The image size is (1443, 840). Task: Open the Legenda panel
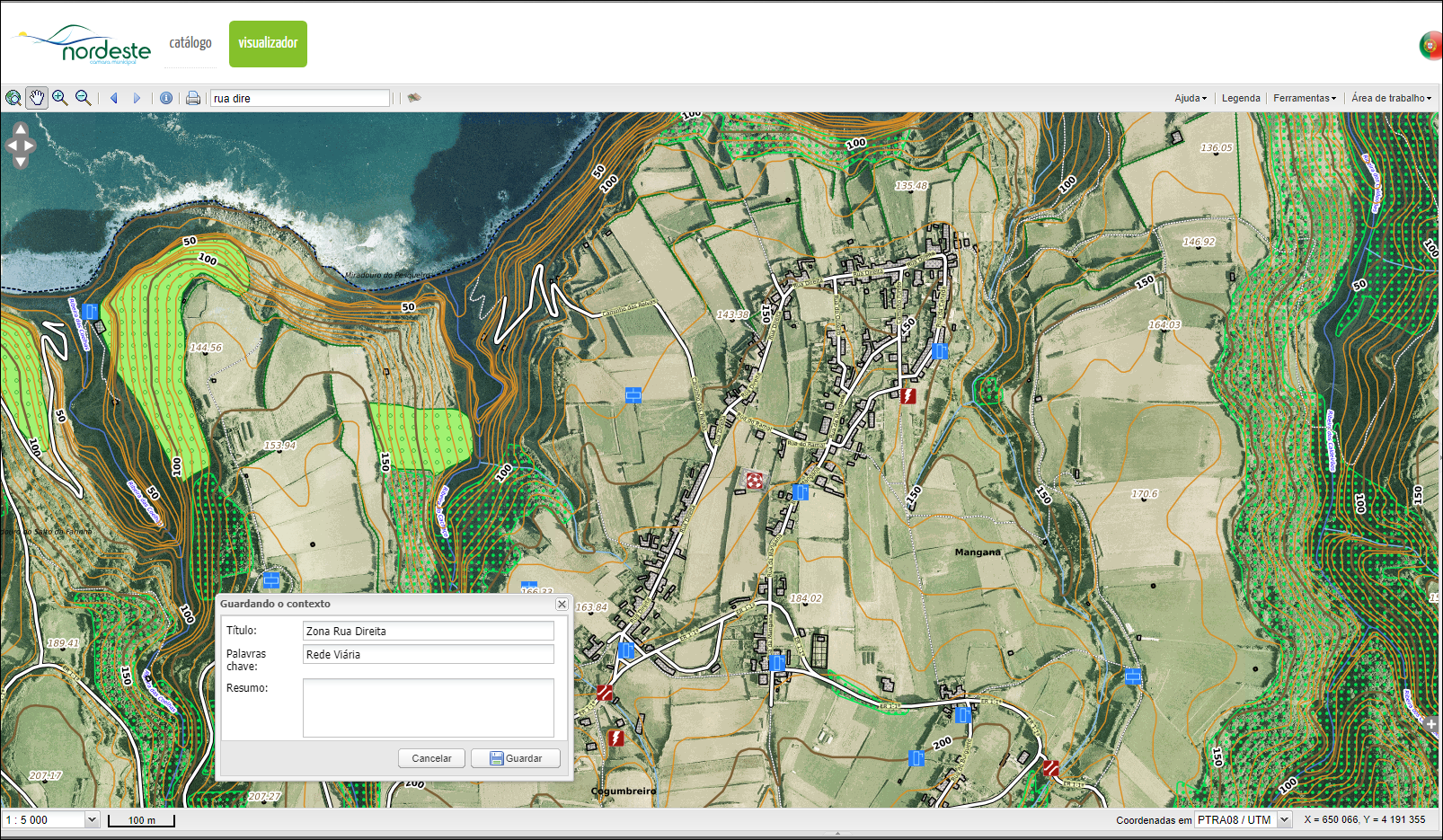(1241, 98)
